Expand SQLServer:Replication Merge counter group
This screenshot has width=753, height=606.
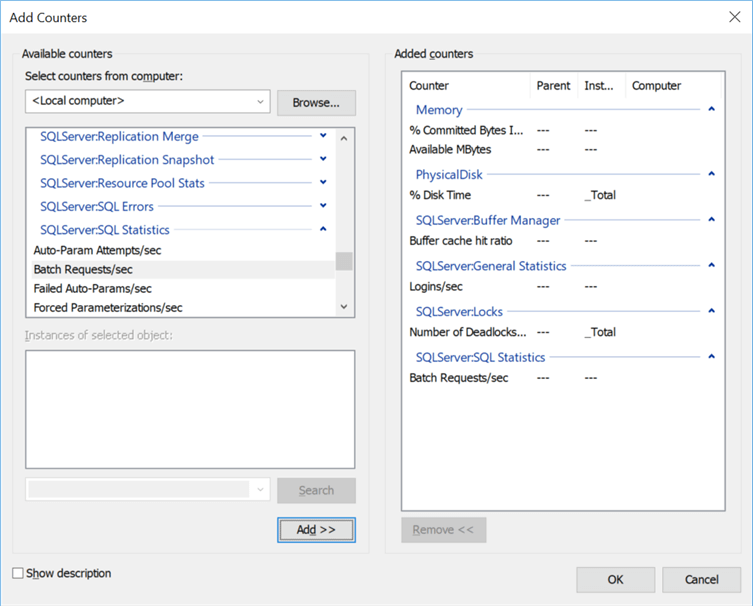[323, 136]
